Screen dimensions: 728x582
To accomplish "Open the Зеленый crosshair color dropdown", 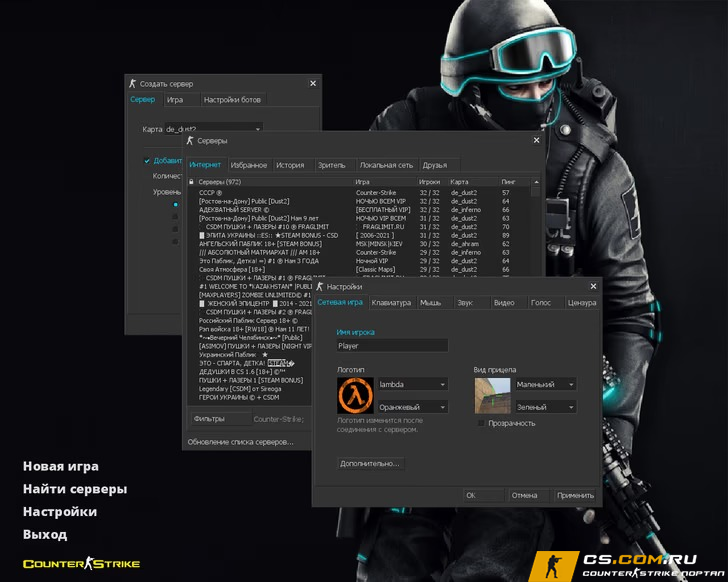I will pos(546,407).
